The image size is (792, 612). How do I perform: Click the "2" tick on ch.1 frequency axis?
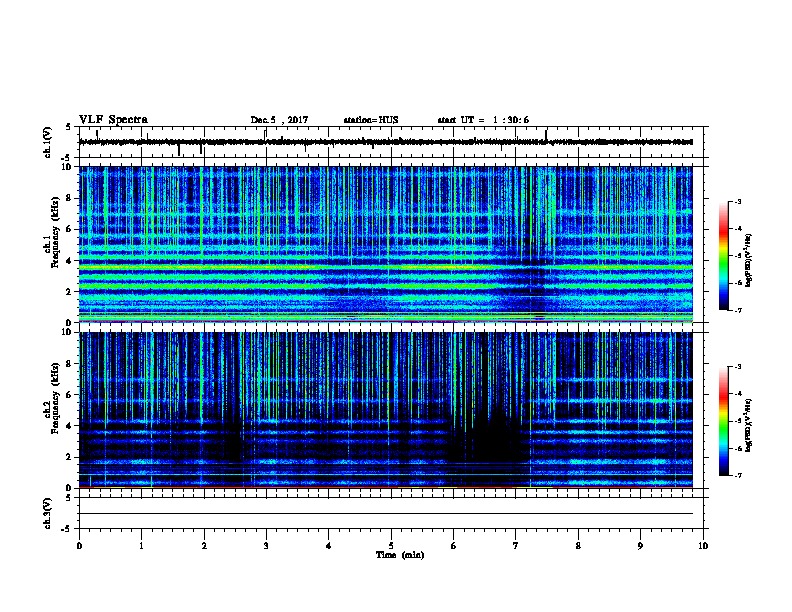(70, 292)
